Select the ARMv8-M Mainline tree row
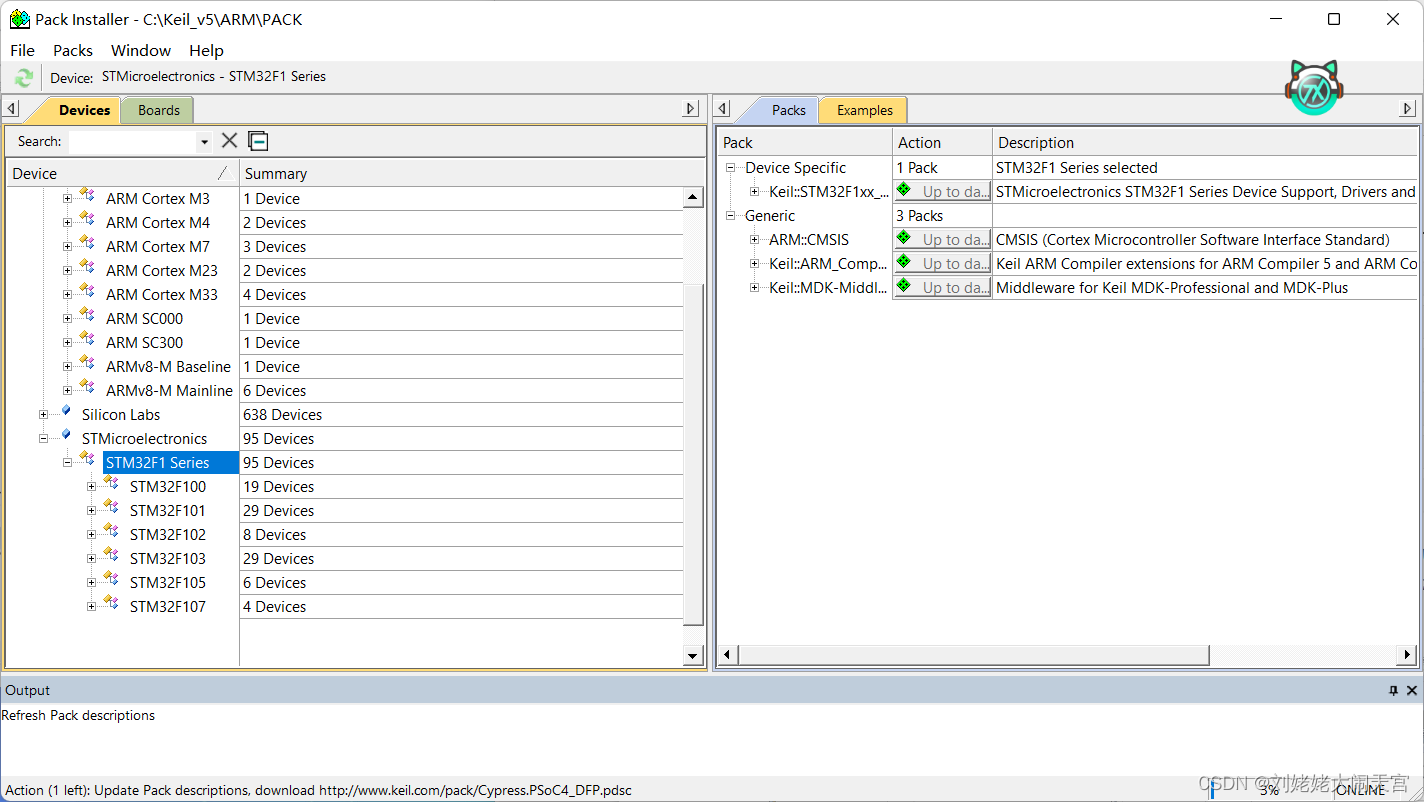Viewport: 1424px width, 802px height. 169,391
